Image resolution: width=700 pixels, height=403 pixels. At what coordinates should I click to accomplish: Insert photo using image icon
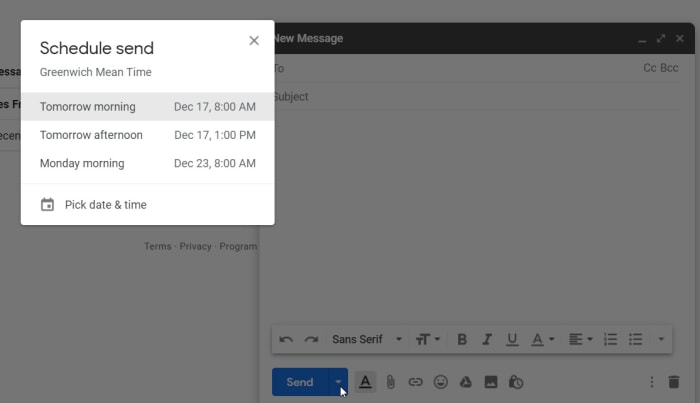[x=491, y=382]
